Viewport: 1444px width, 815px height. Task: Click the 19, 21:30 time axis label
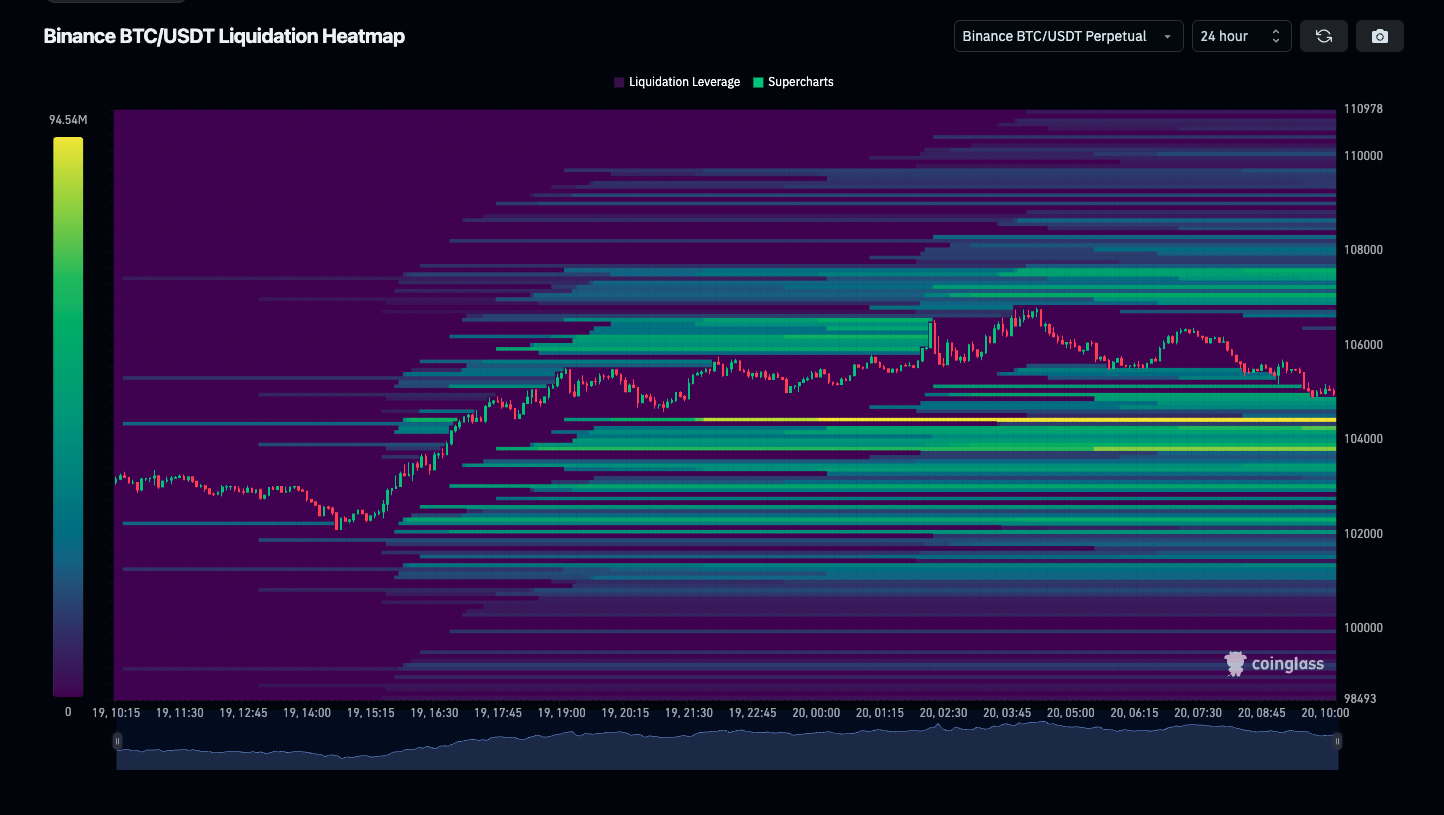click(x=688, y=713)
